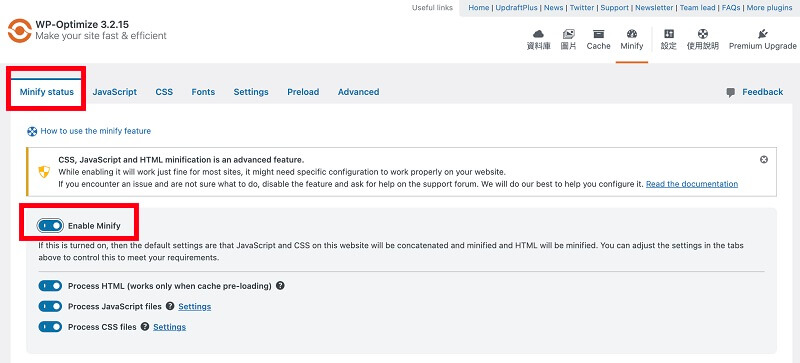Toggle Process JavaScript files switch
The width and height of the screenshot is (800, 363).
(x=50, y=306)
